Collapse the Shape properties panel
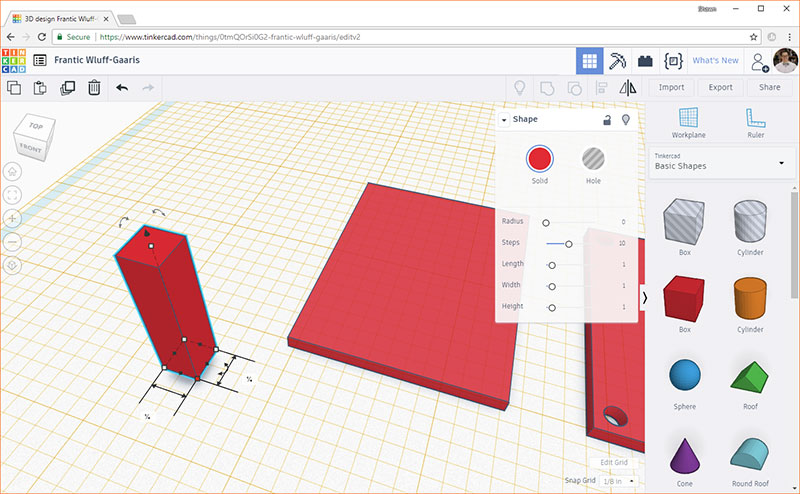800x494 pixels. coord(505,120)
